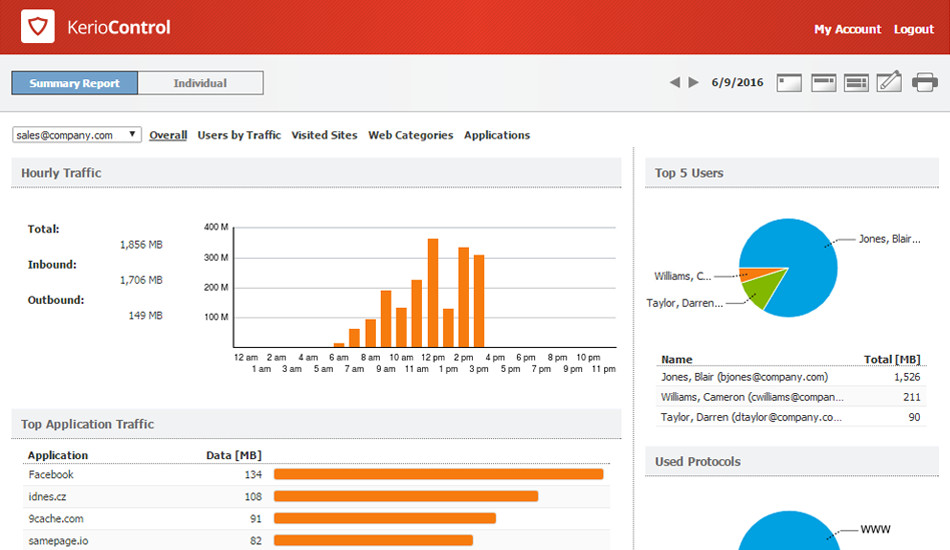Click the Facebook application traffic bar
950x550 pixels.
[x=439, y=474]
